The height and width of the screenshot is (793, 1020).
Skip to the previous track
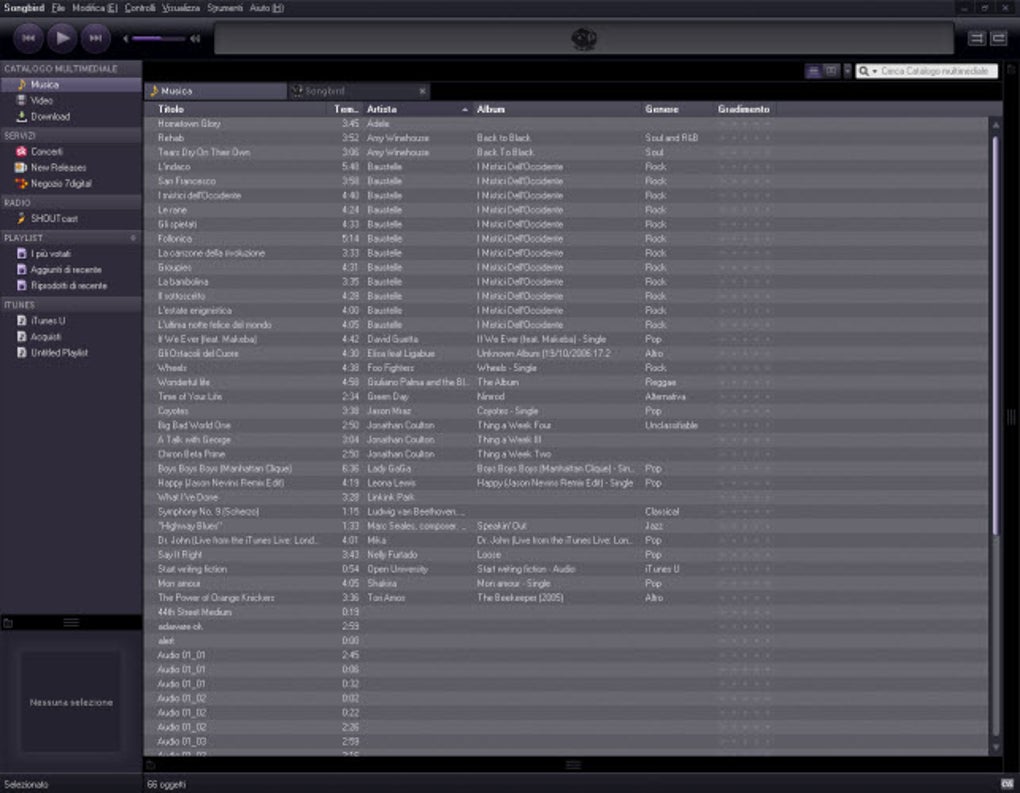tap(29, 38)
